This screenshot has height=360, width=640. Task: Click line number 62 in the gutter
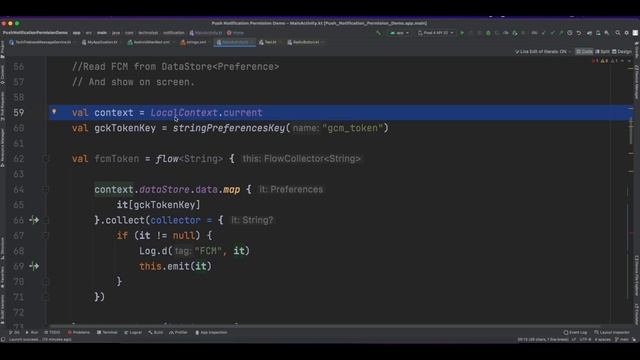click(19, 159)
